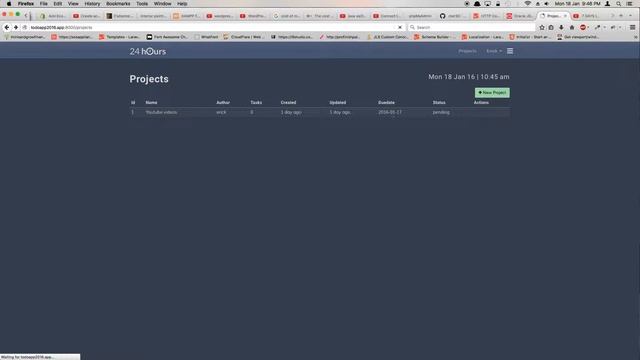Focus the URL address bar
The image size is (640, 360).
(212, 27)
